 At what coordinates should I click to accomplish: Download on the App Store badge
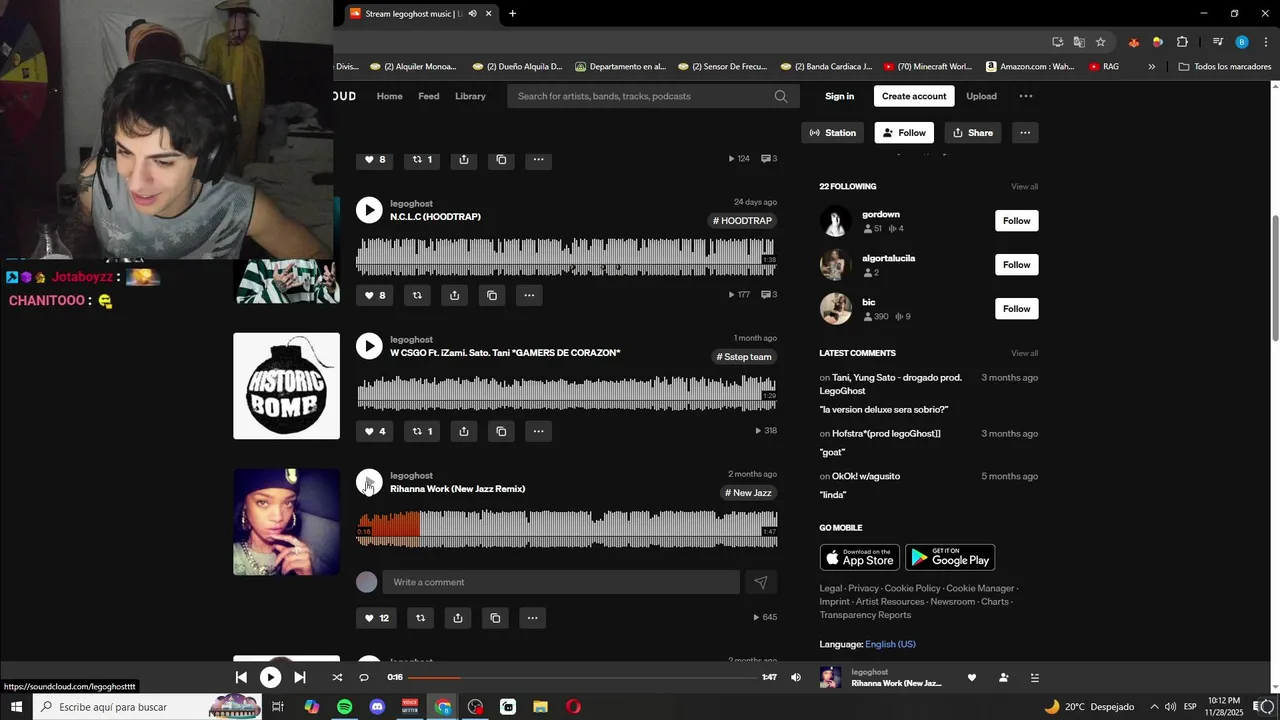coord(859,557)
